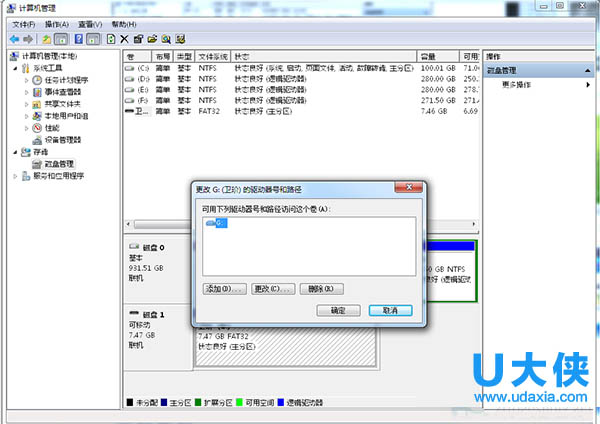
Task: Select 本地用户和组 tree node
Action: [67, 116]
